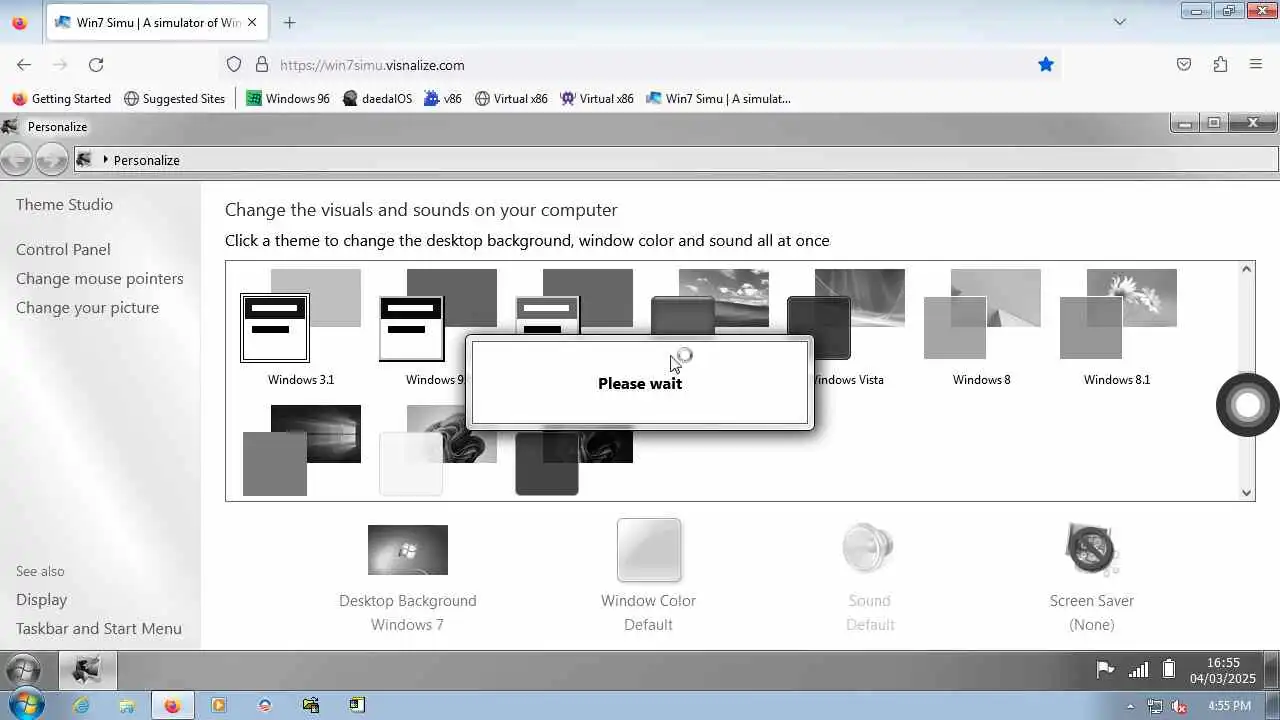Viewport: 1280px width, 720px height.
Task: Open Suggested Sites bookmark
Action: [x=175, y=99]
